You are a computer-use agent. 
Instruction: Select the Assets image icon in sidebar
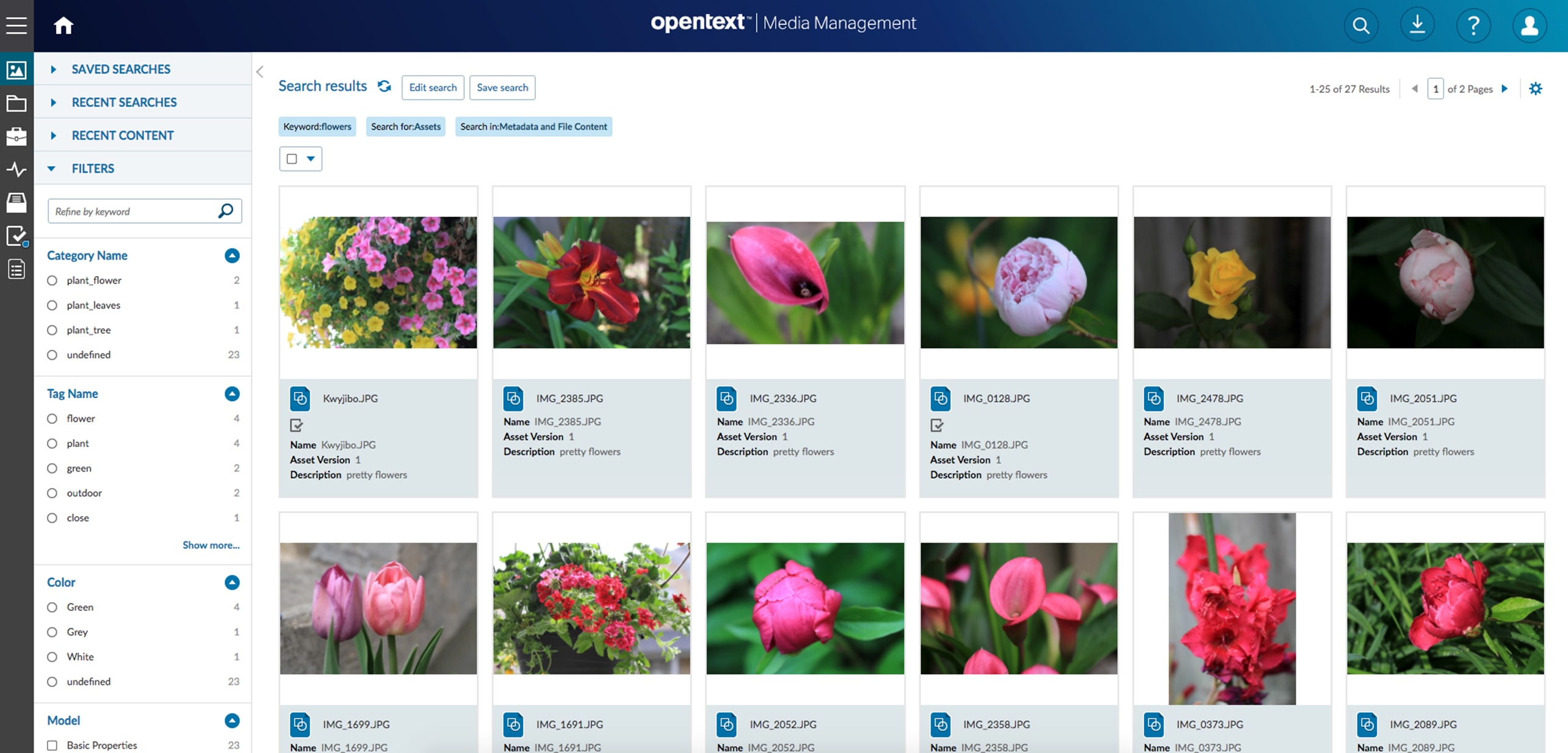[x=16, y=70]
